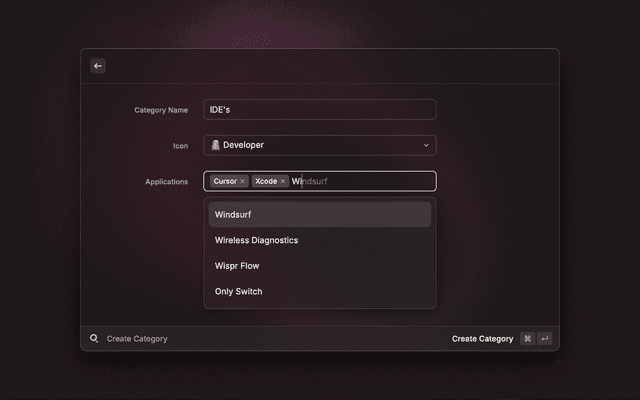Click the Return key shortcut icon
This screenshot has height=400, width=640.
coord(544,339)
